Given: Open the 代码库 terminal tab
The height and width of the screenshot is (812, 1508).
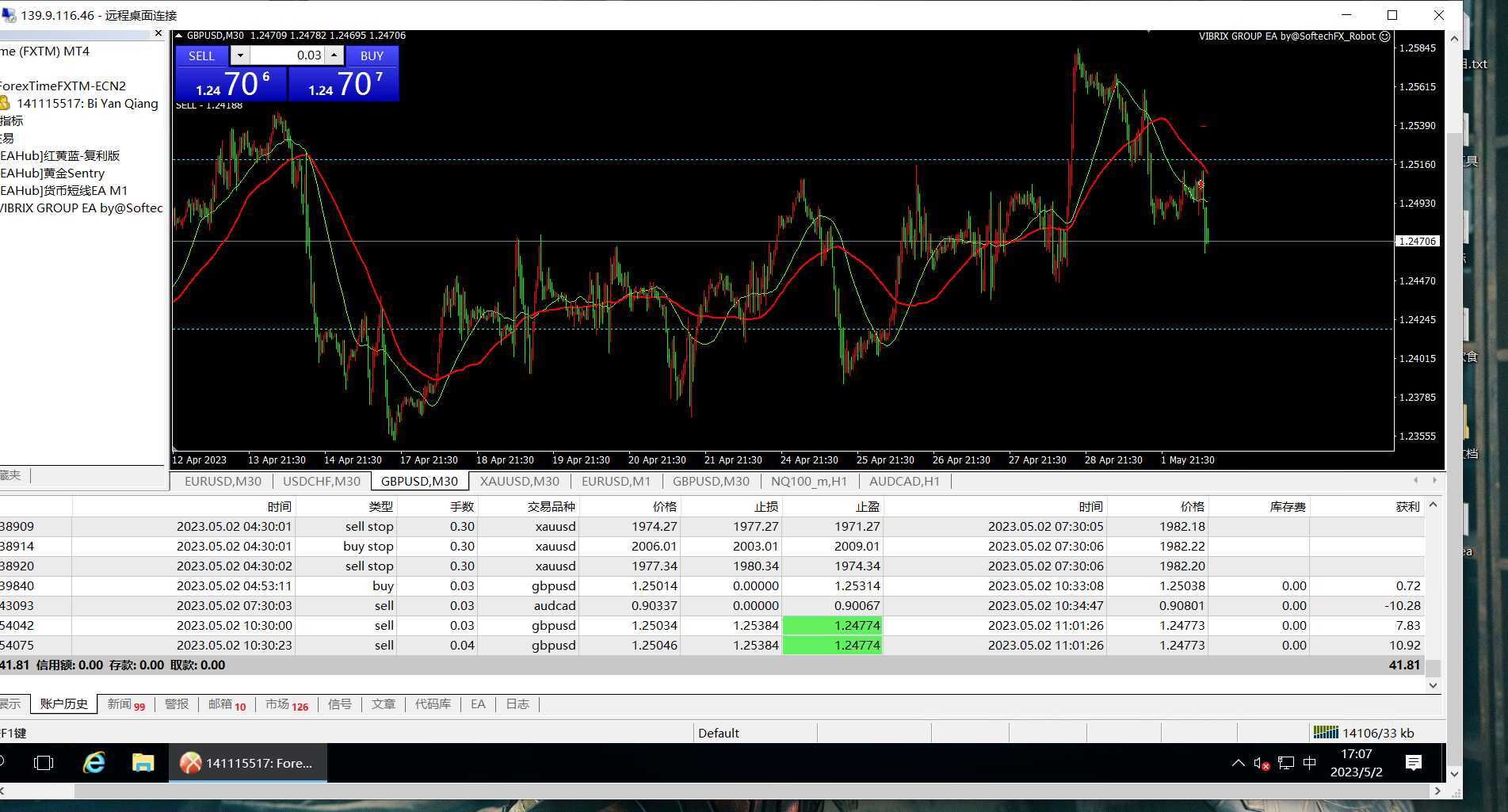Looking at the screenshot, I should tap(433, 704).
